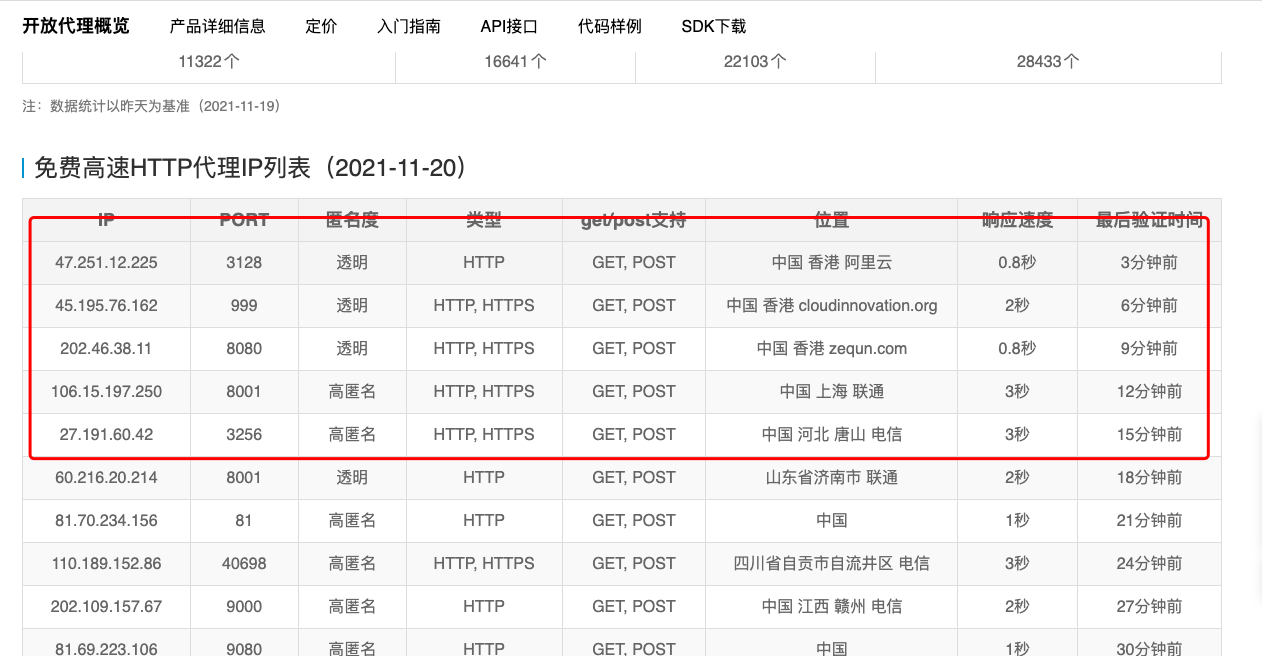Click the statistic 22103个
1262x656 pixels.
(x=755, y=61)
